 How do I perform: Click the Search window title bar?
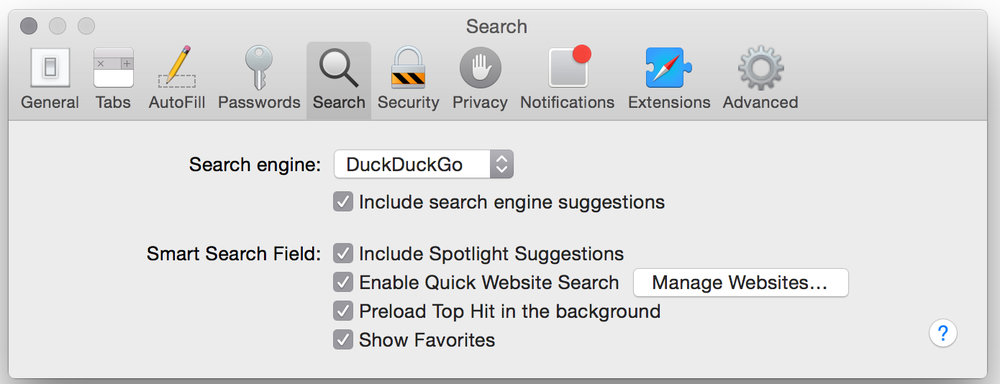point(496,26)
